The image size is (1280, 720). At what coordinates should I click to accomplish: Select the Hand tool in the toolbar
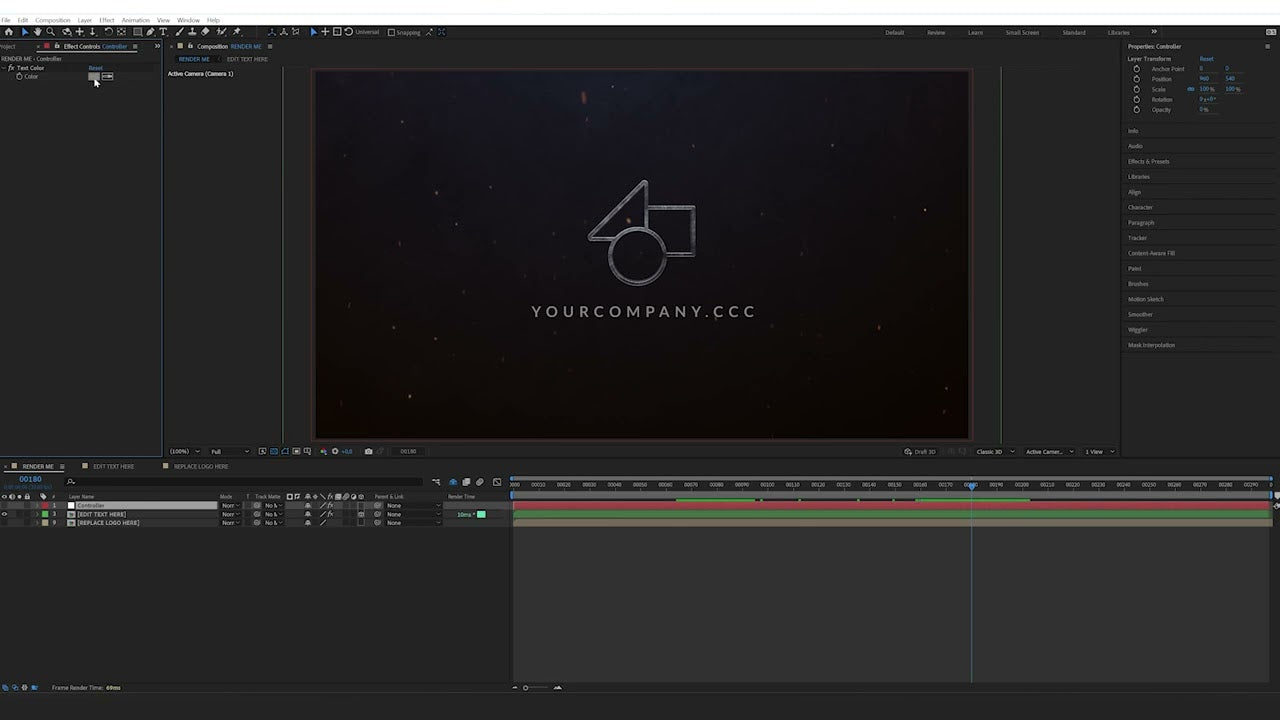[x=37, y=32]
